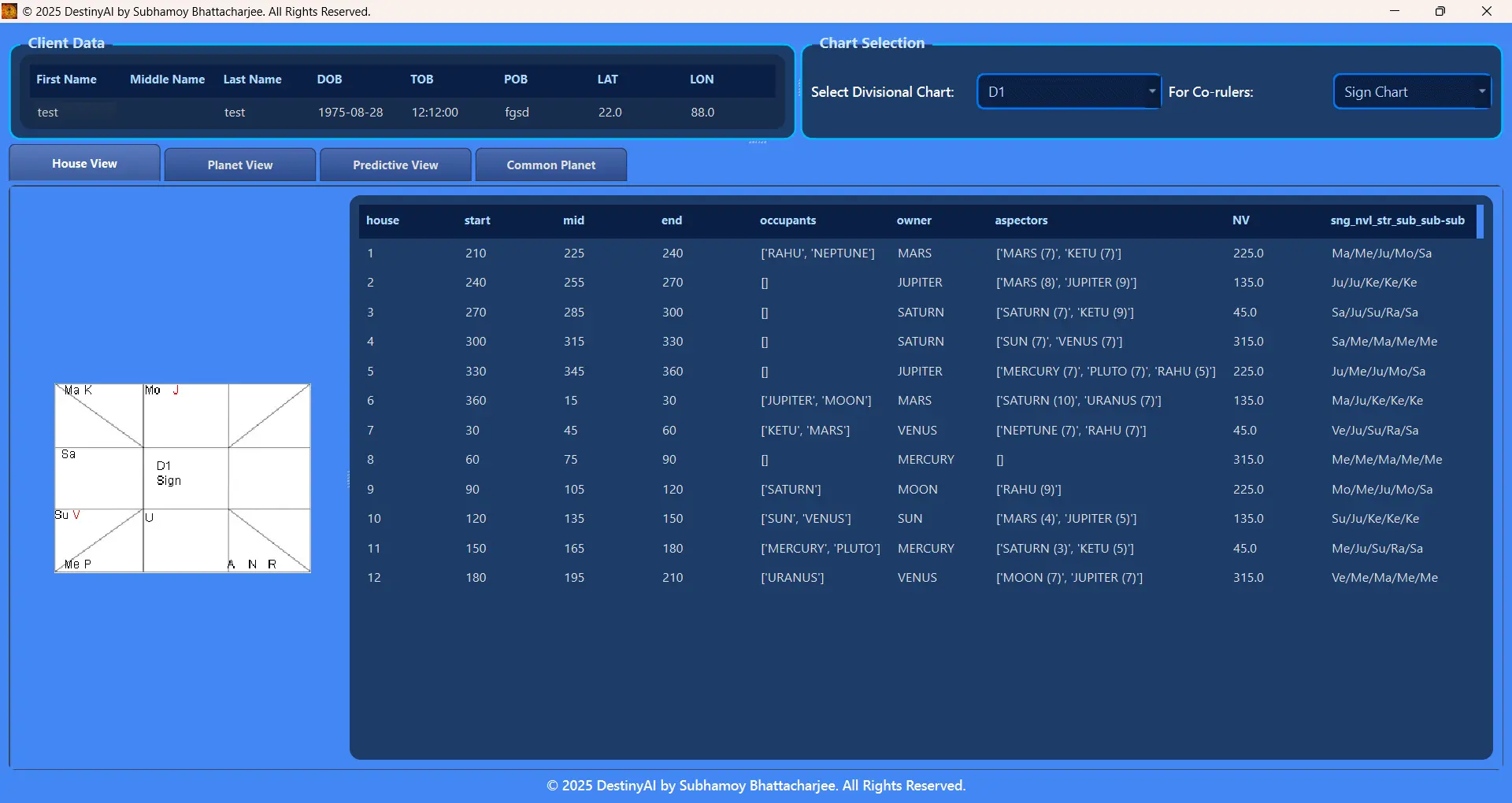Expand the D1 chart selector arrow
The height and width of the screenshot is (803, 1512).
pos(1151,91)
